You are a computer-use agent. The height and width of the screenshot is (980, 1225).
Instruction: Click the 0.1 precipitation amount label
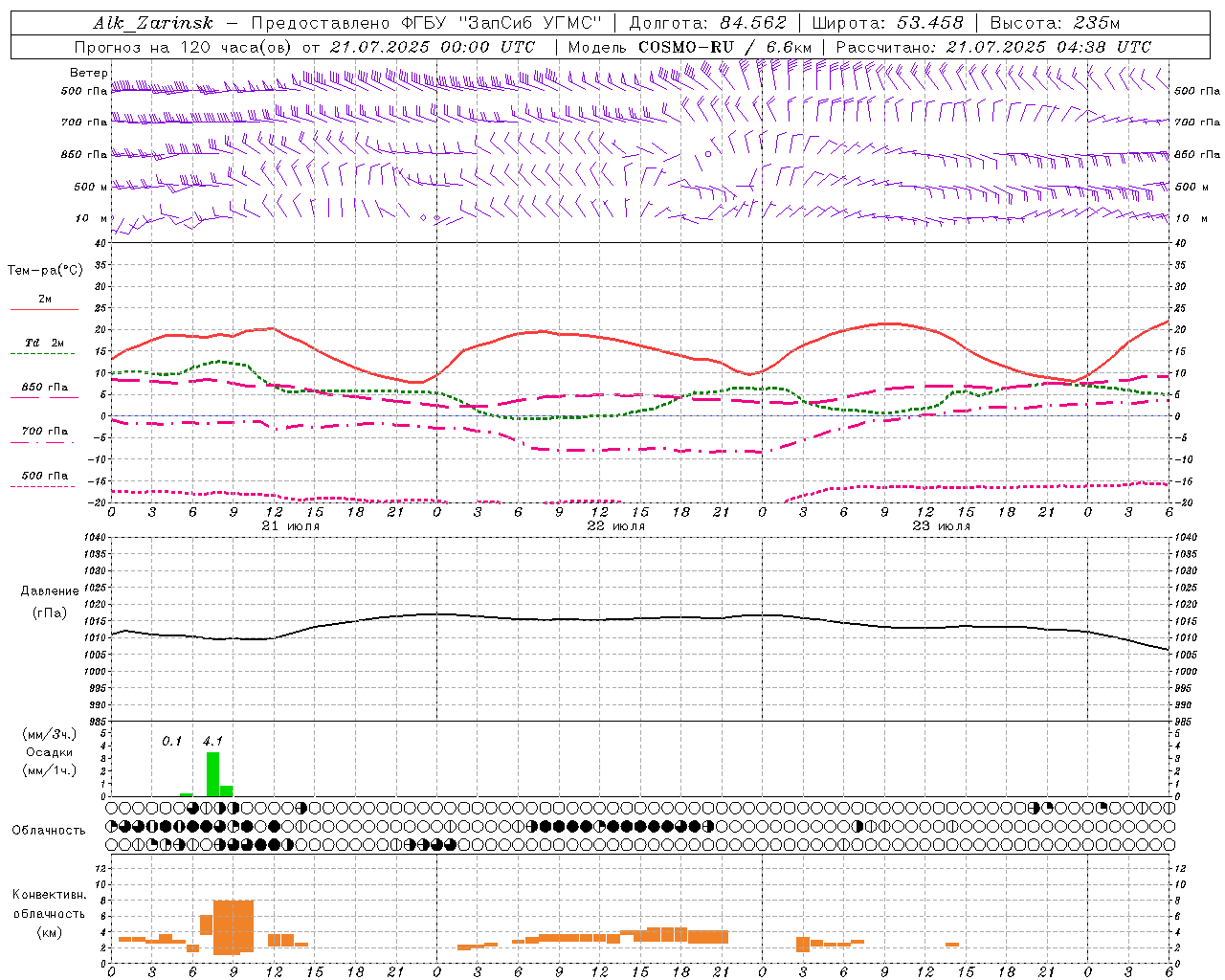click(x=171, y=741)
